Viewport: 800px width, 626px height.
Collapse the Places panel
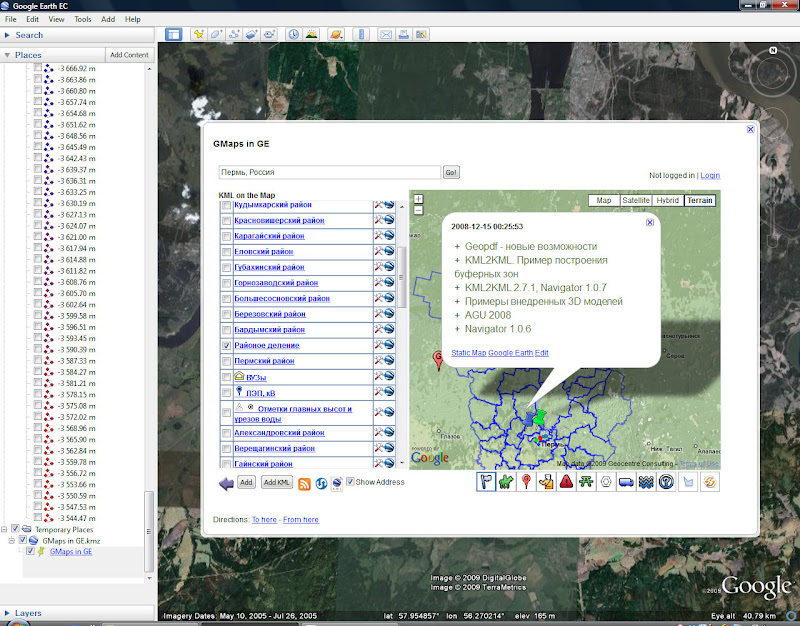point(7,55)
